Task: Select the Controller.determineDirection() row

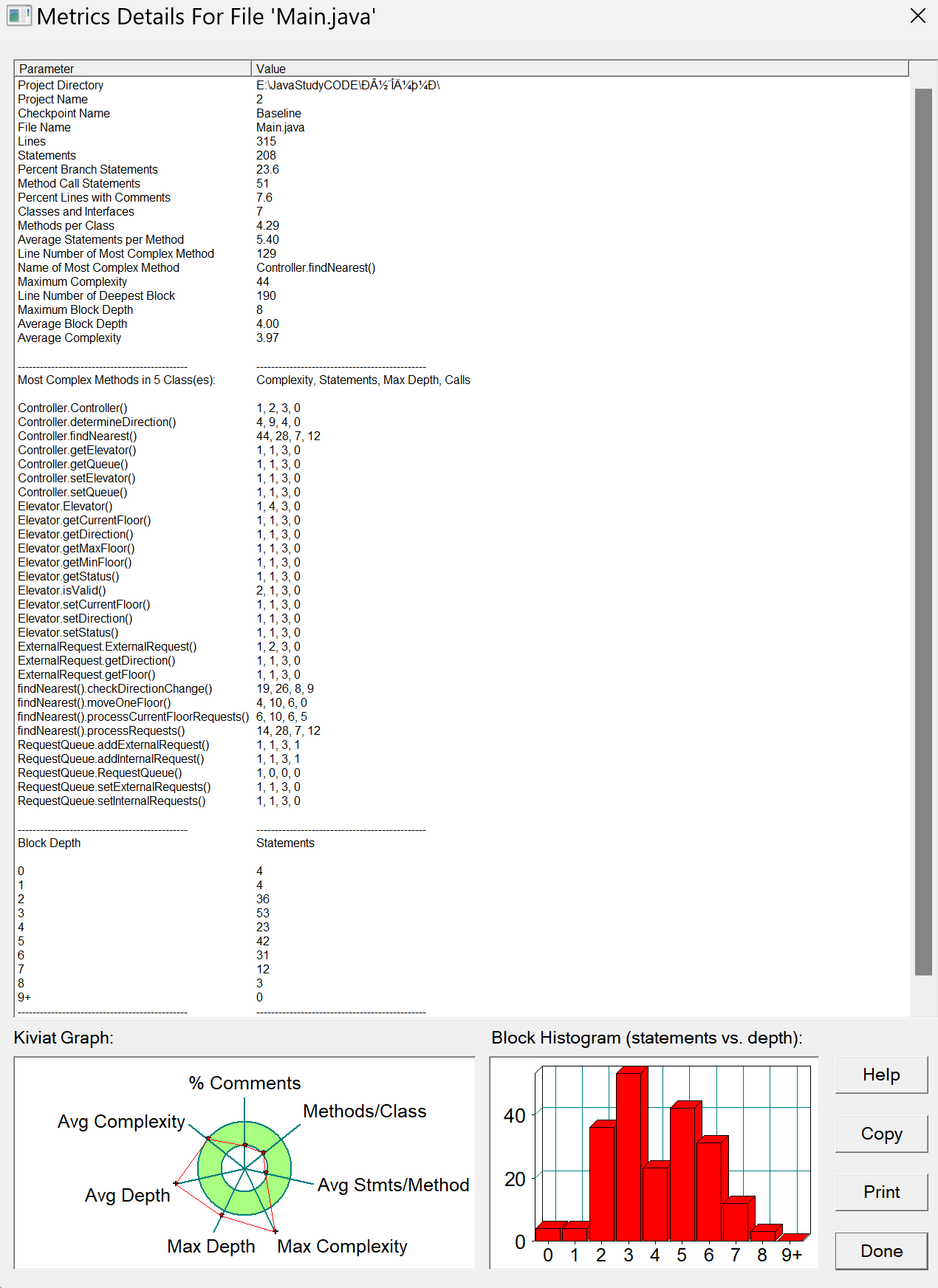Action: point(462,422)
